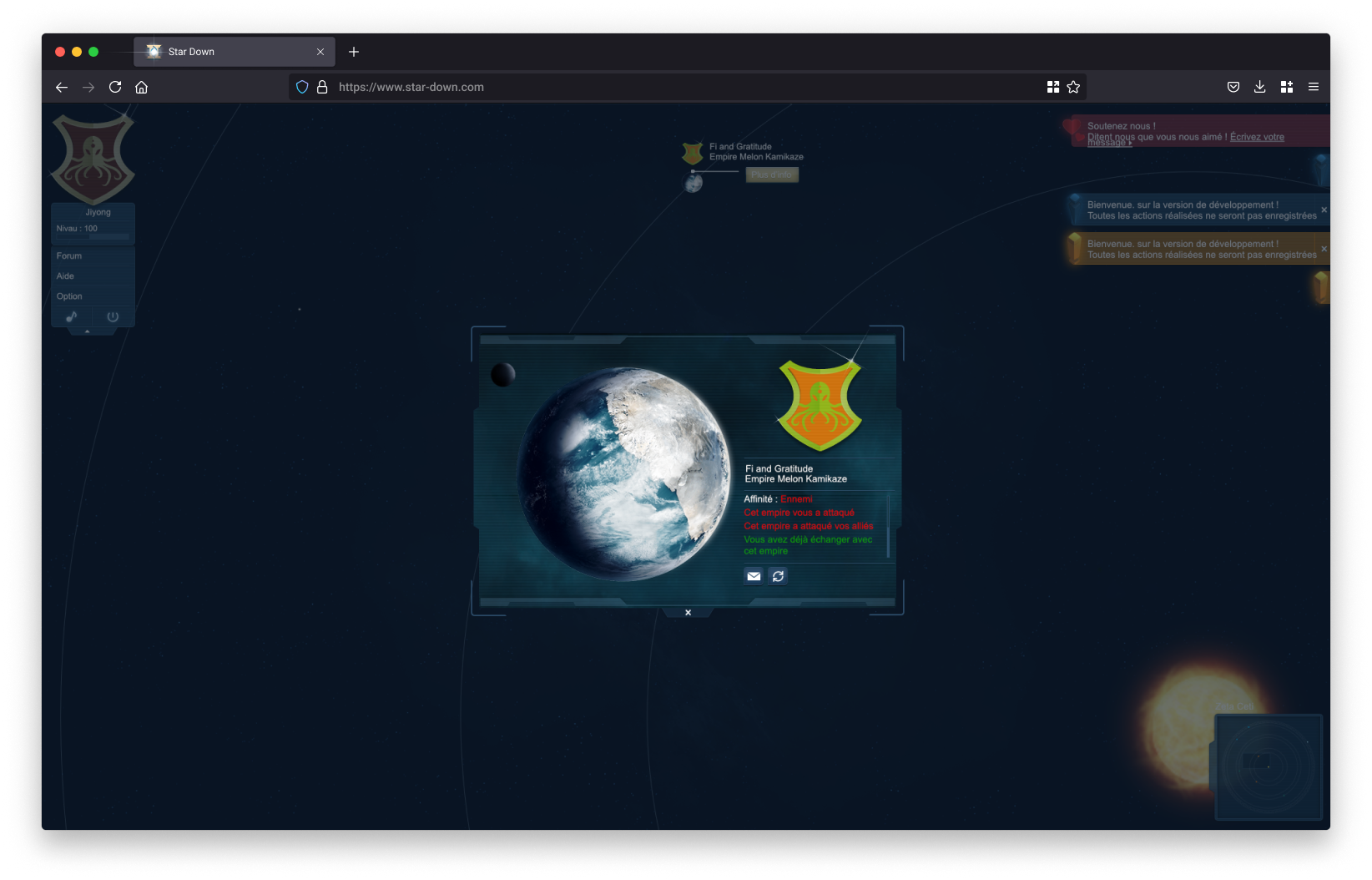Click the 'Plus d'info' planet button
This screenshot has width=1372, height=880.
coord(771,174)
